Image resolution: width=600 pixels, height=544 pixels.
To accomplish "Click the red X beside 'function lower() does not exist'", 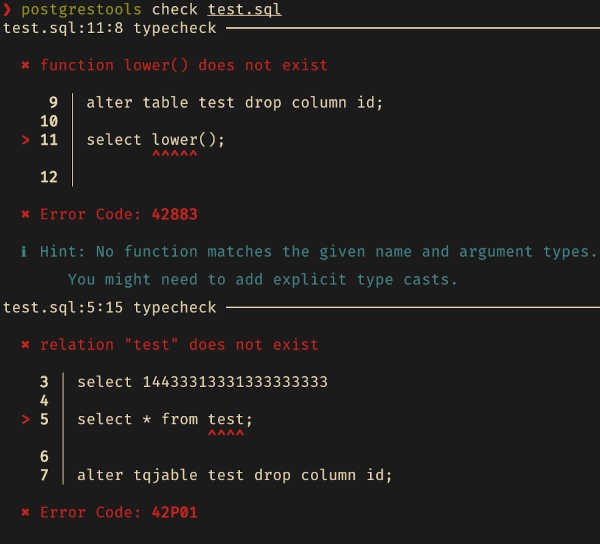I will [25, 65].
